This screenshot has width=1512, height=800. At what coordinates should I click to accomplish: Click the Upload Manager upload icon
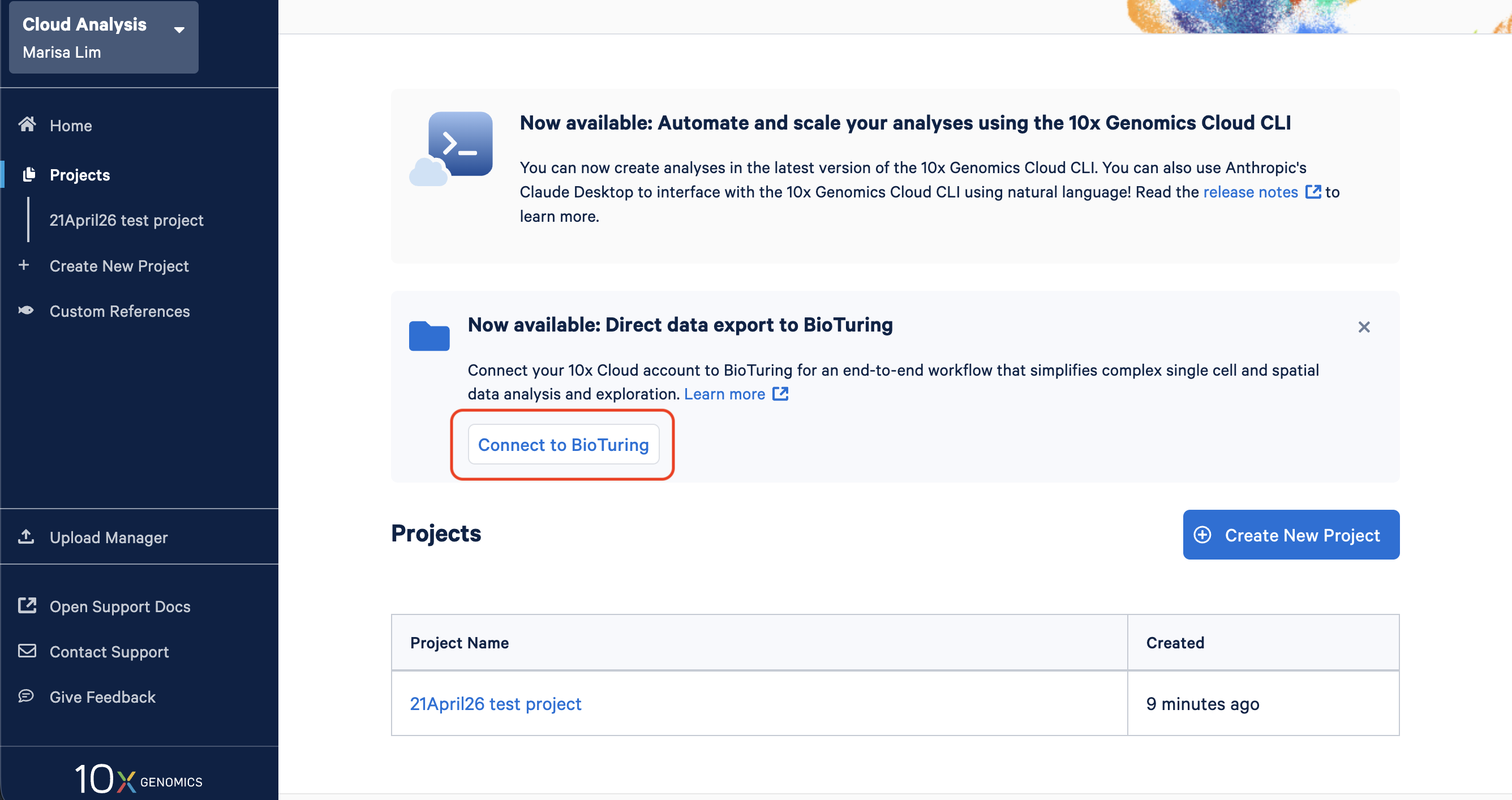pos(26,536)
